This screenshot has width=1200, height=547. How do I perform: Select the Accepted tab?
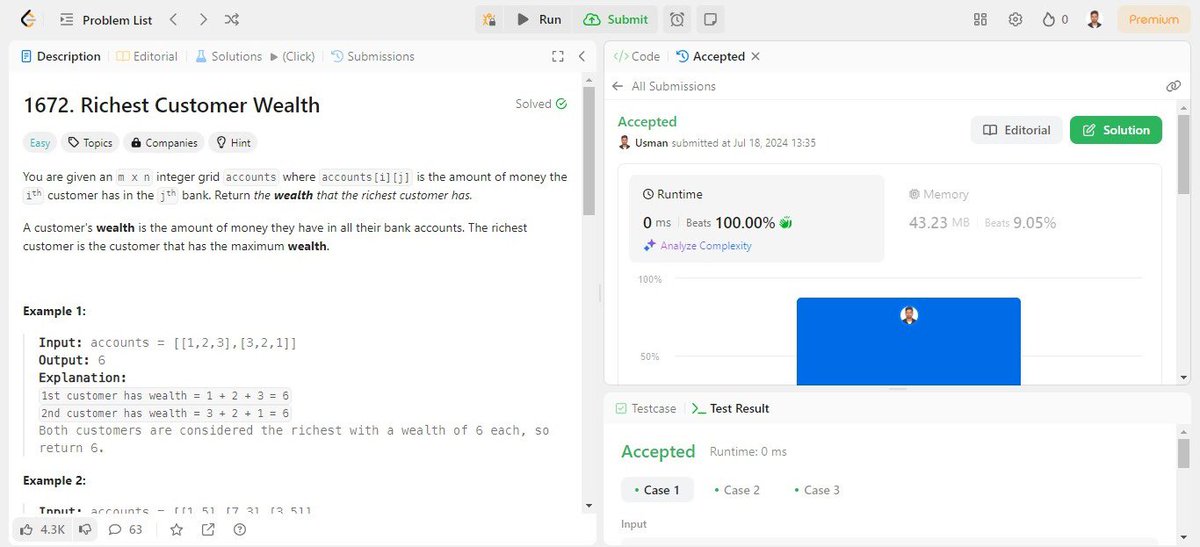point(710,56)
